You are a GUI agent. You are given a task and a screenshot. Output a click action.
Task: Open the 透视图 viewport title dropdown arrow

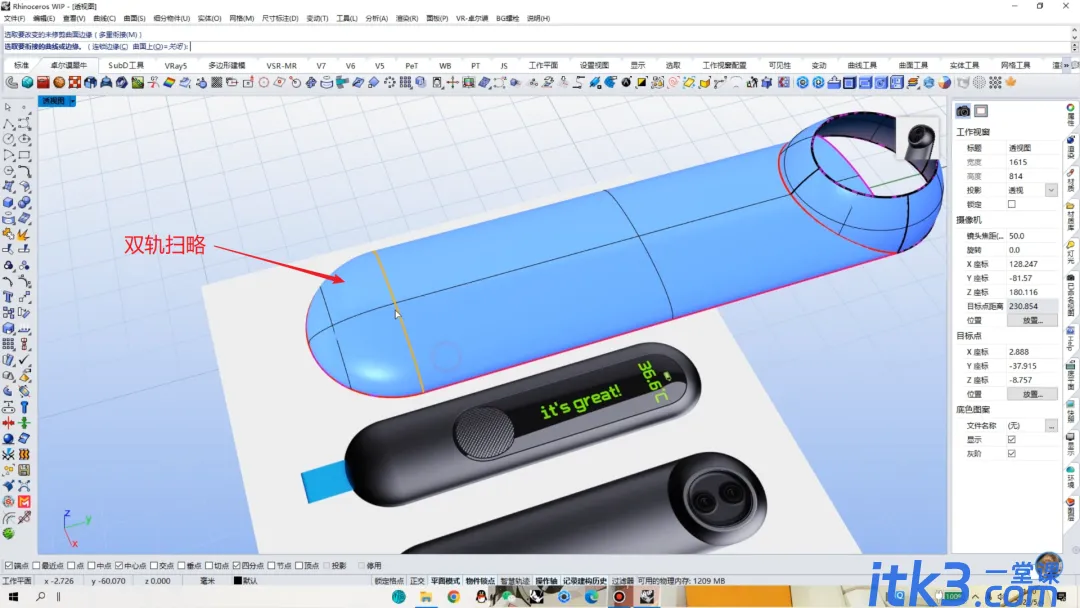pyautogui.click(x=72, y=101)
